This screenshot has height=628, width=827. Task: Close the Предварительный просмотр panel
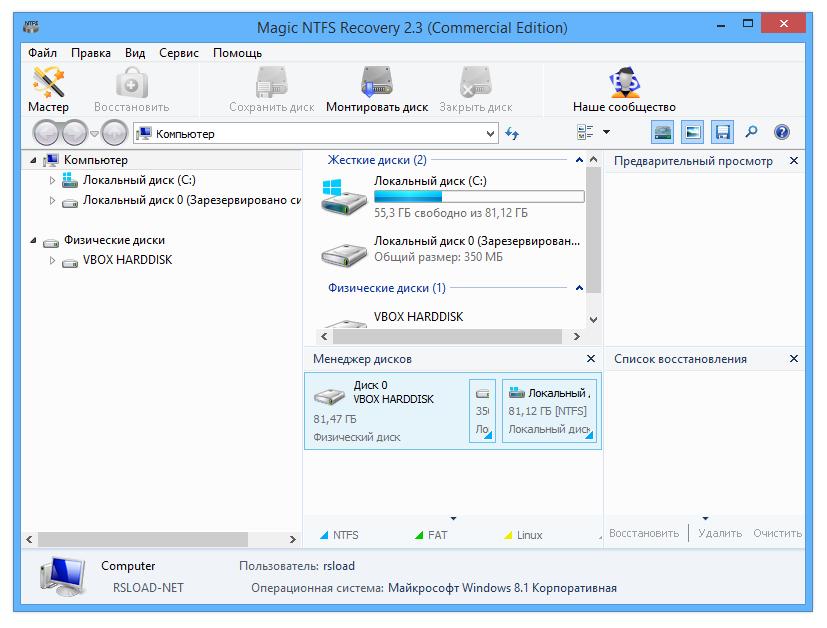(x=794, y=160)
